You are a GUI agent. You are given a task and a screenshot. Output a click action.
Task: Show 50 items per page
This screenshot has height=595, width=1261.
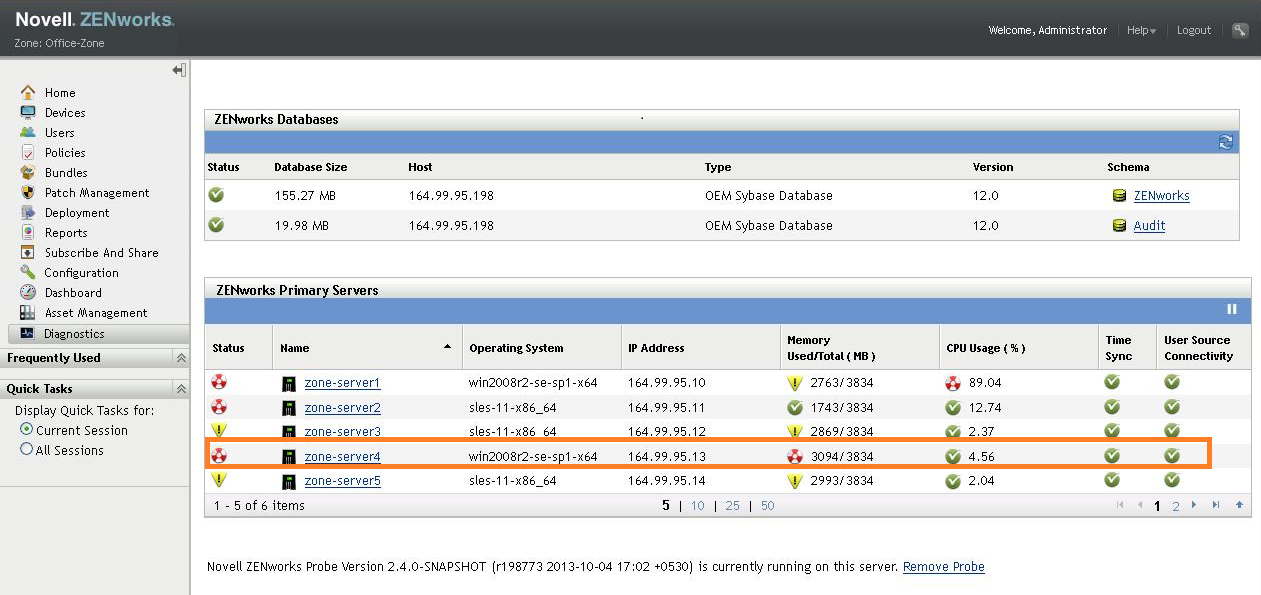[767, 506]
